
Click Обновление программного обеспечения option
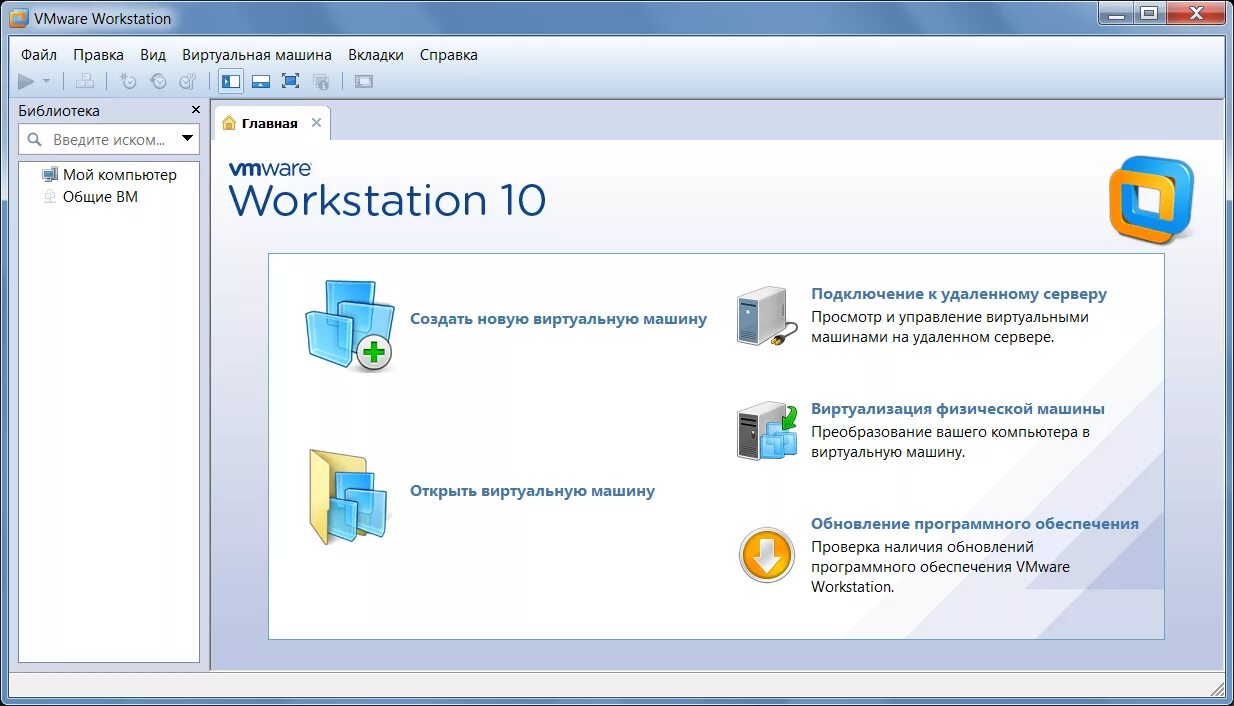[975, 523]
